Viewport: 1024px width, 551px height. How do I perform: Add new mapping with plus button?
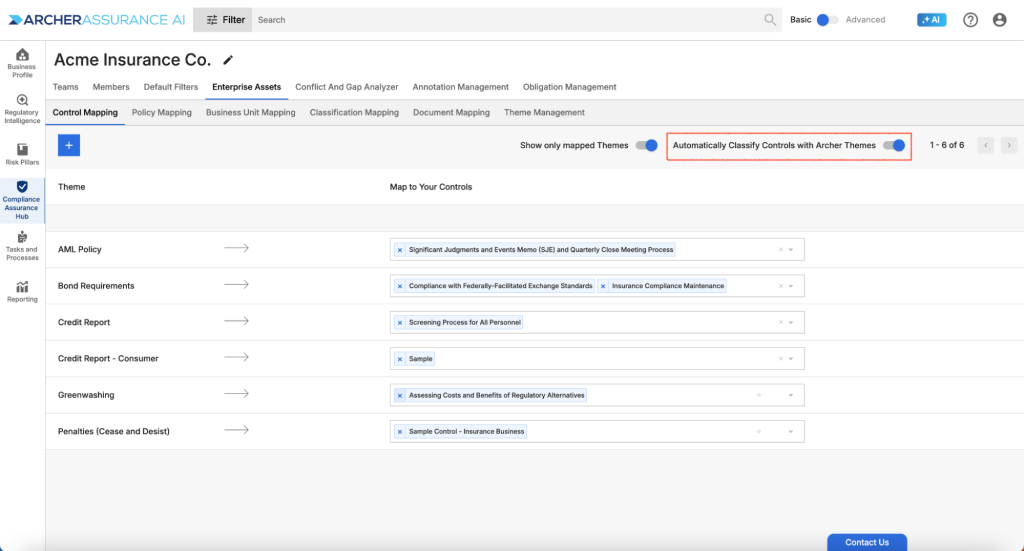click(69, 145)
